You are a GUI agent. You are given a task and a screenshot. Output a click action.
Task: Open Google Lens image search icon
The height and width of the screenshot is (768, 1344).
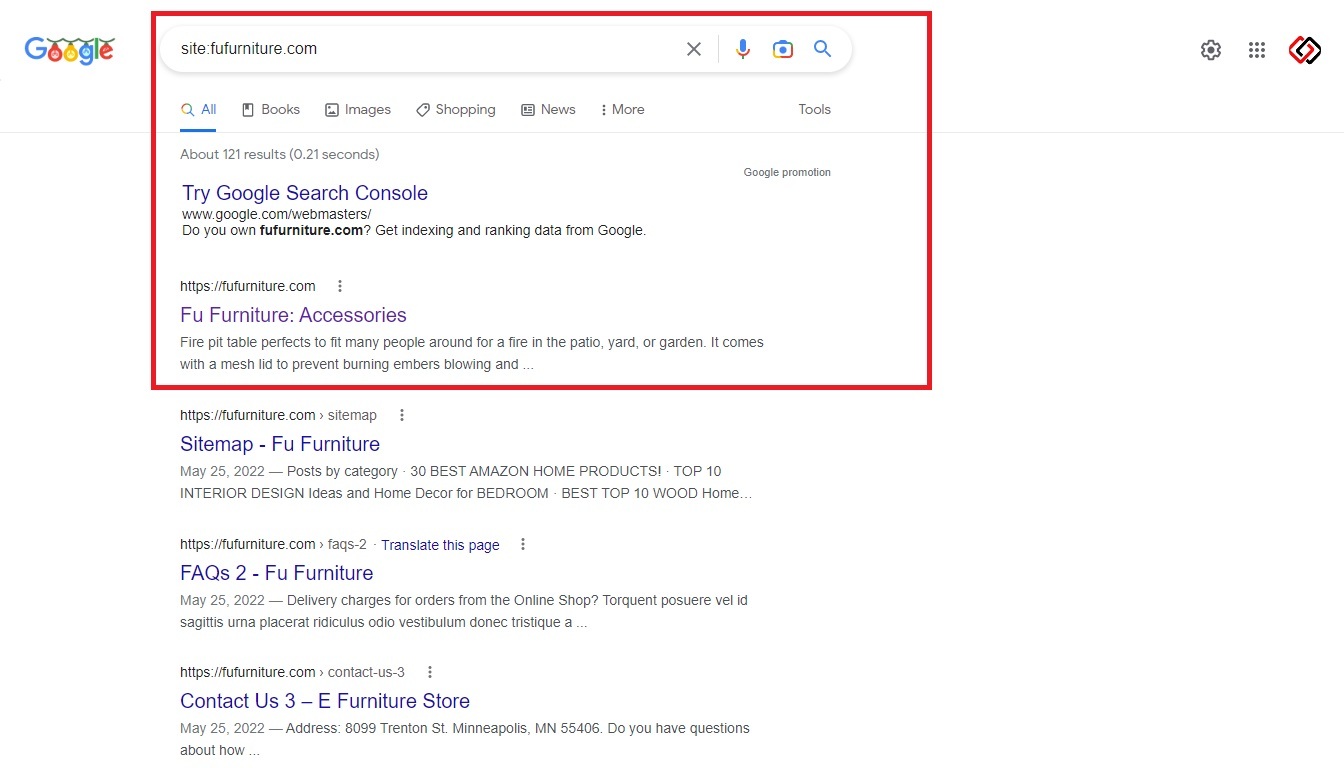(783, 49)
